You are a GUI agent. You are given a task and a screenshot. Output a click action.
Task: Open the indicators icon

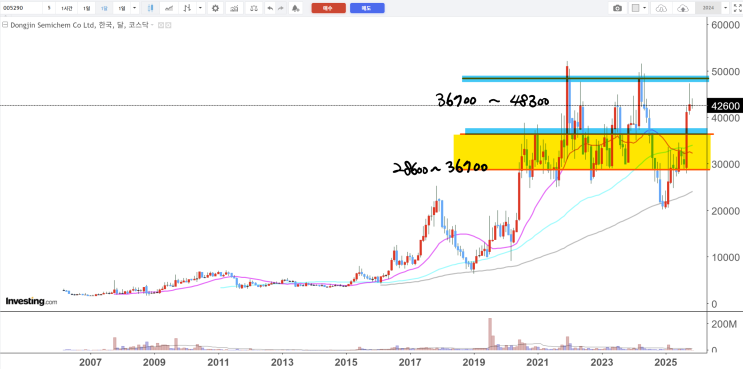[234, 8]
